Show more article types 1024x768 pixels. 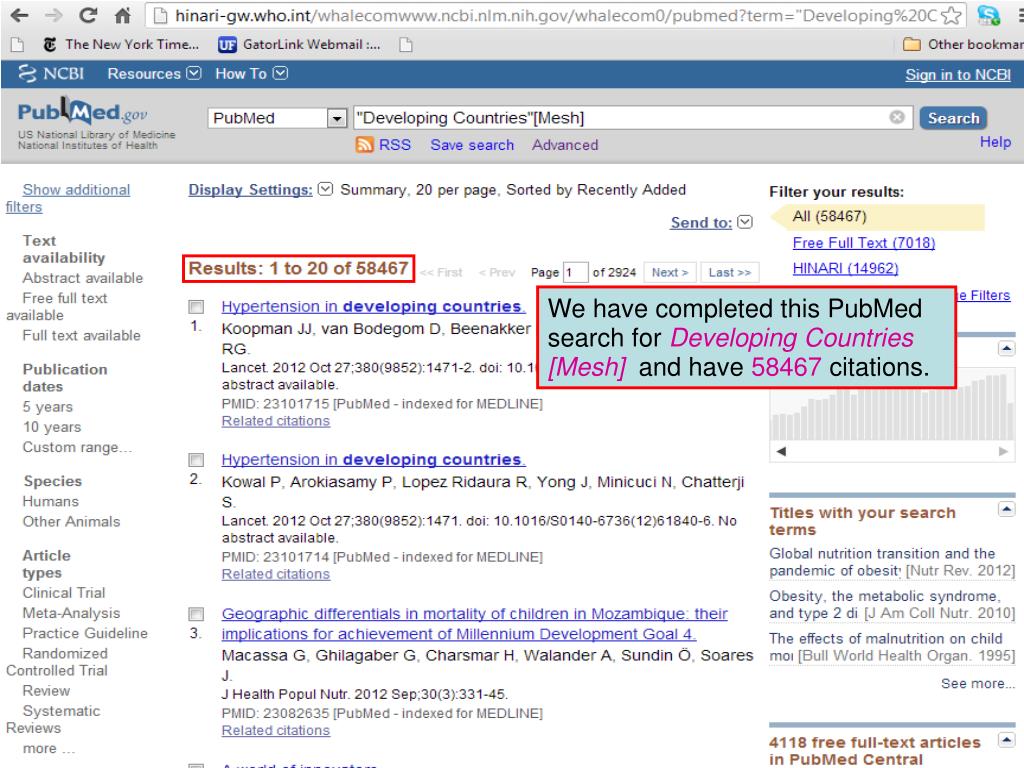pos(49,748)
